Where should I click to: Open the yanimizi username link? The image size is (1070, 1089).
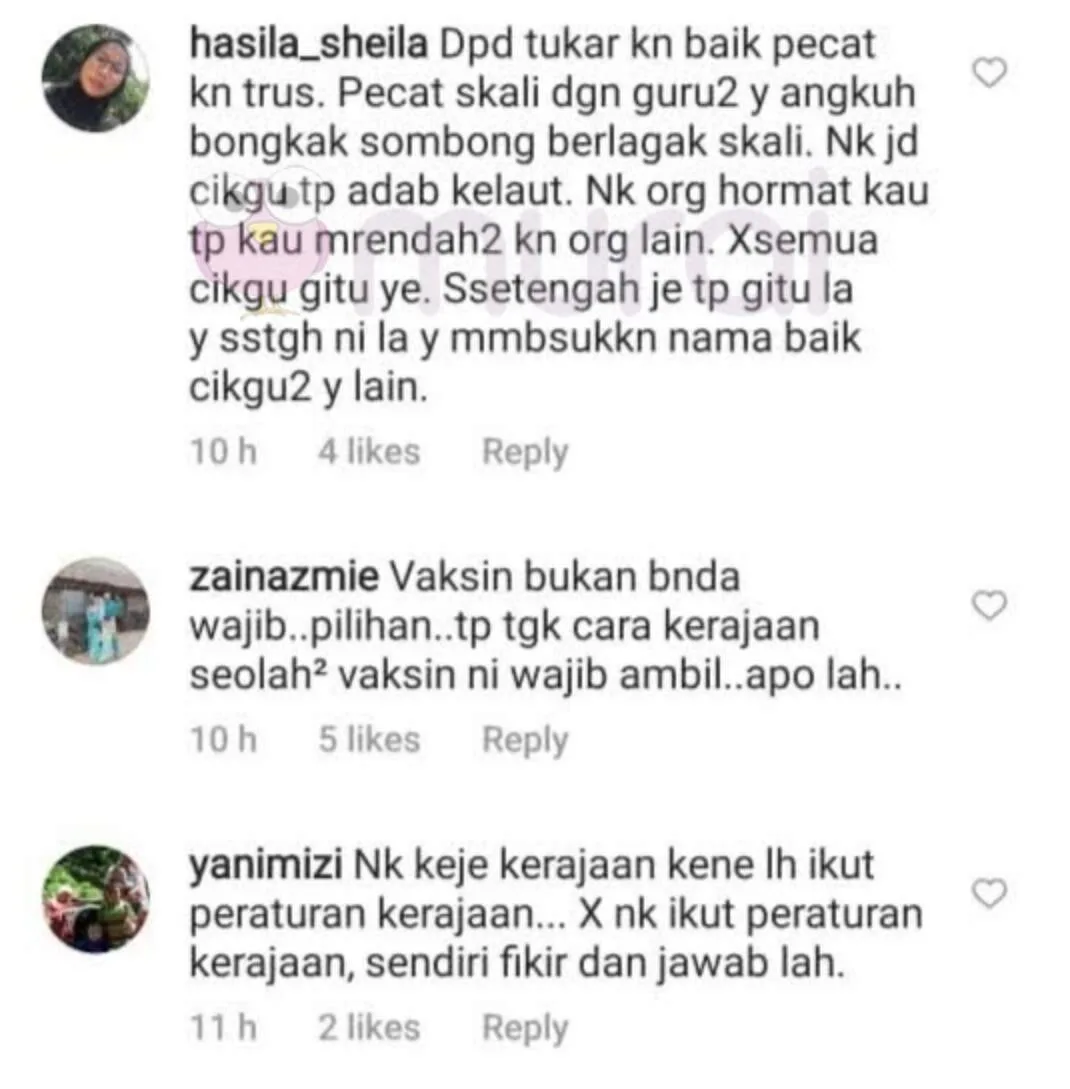(x=266, y=866)
